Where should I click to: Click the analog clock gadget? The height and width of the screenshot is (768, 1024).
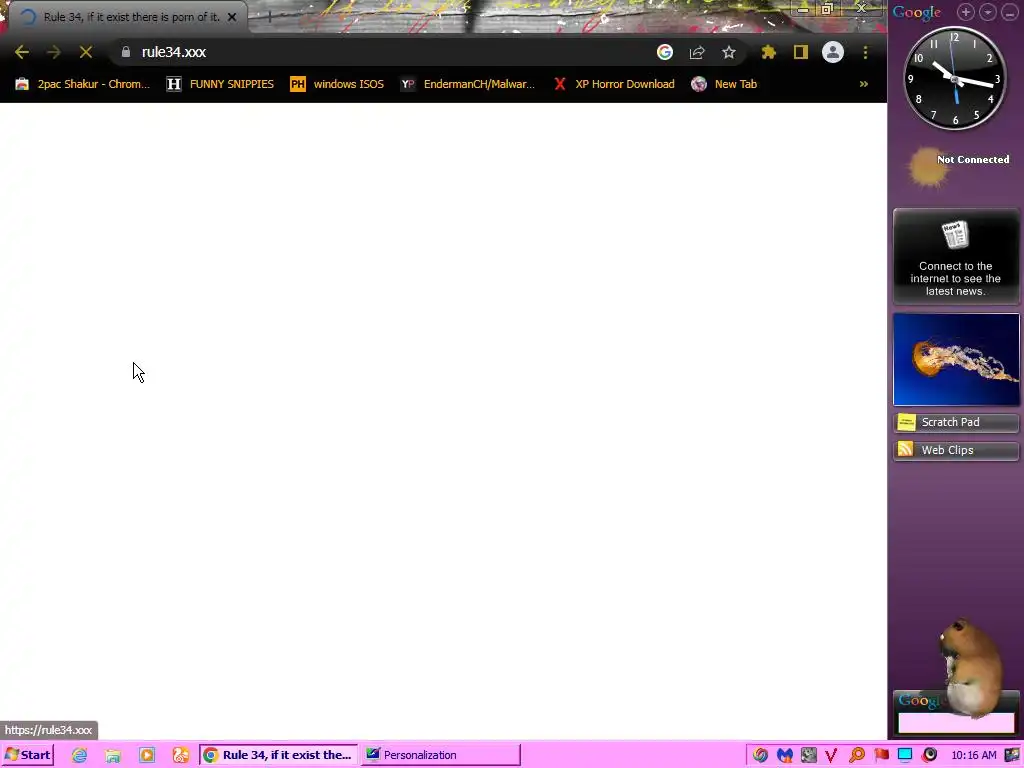[955, 79]
